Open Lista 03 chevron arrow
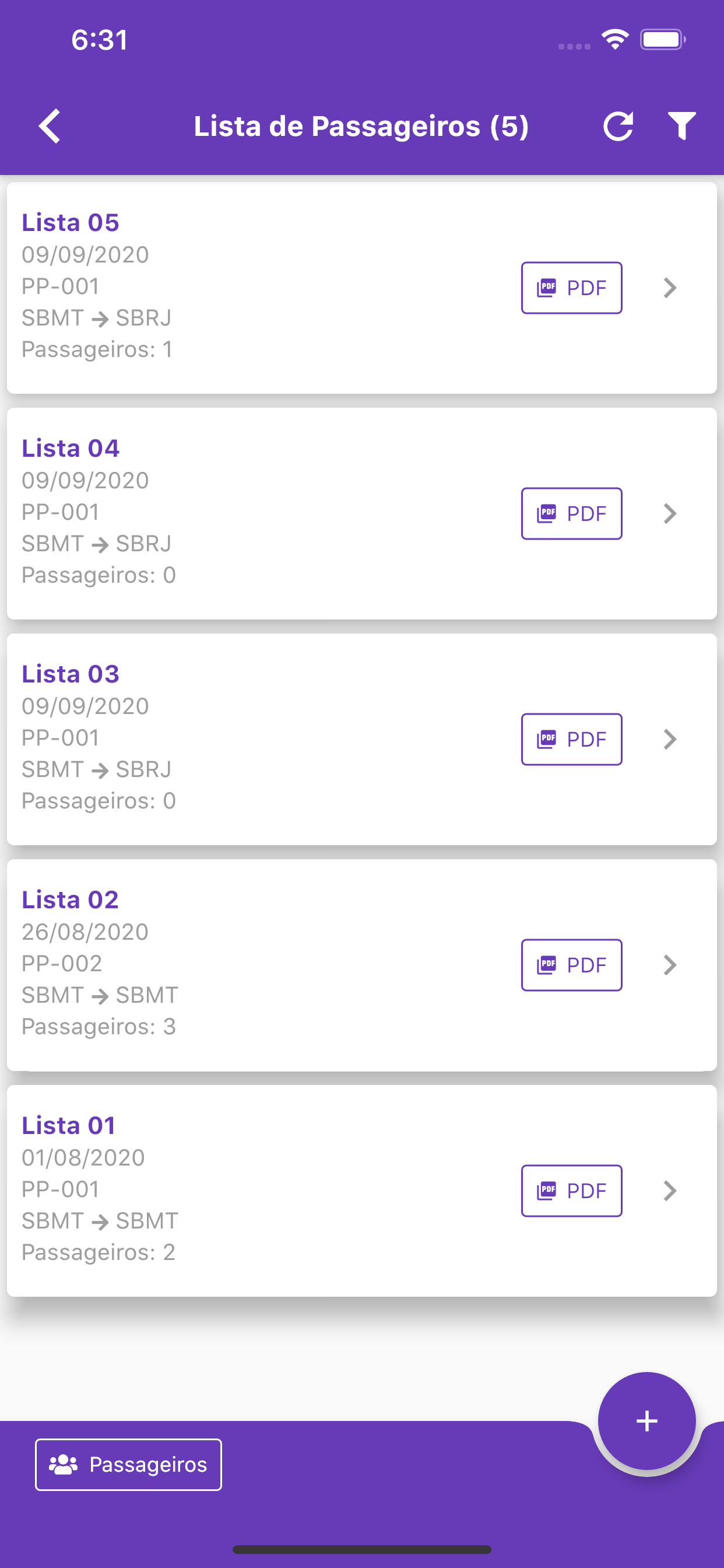This screenshot has width=724, height=1568. click(670, 739)
